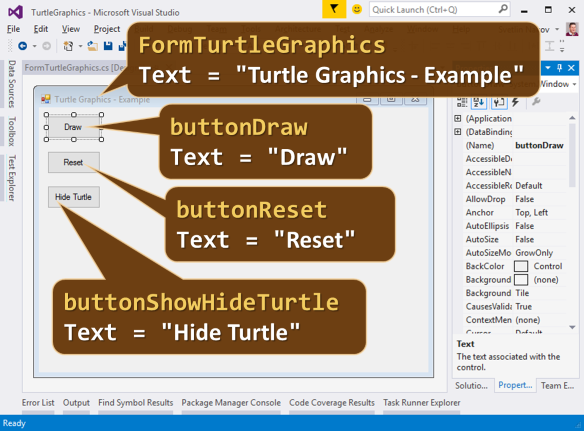Select the Reset button in designer
This screenshot has width=584, height=431.
74,162
